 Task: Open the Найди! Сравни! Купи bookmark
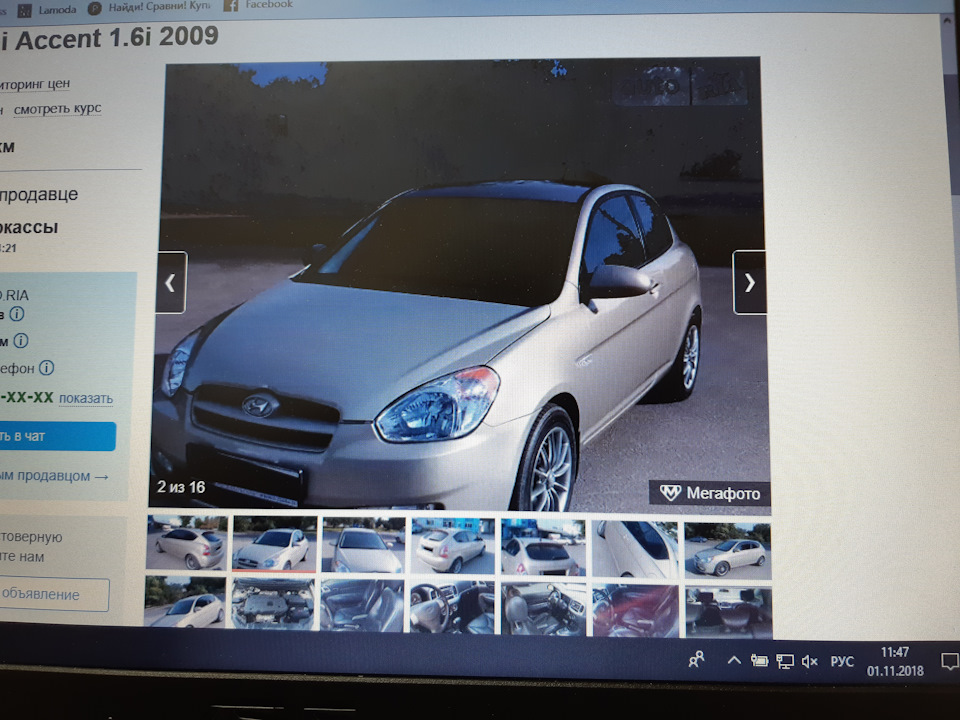pos(149,7)
